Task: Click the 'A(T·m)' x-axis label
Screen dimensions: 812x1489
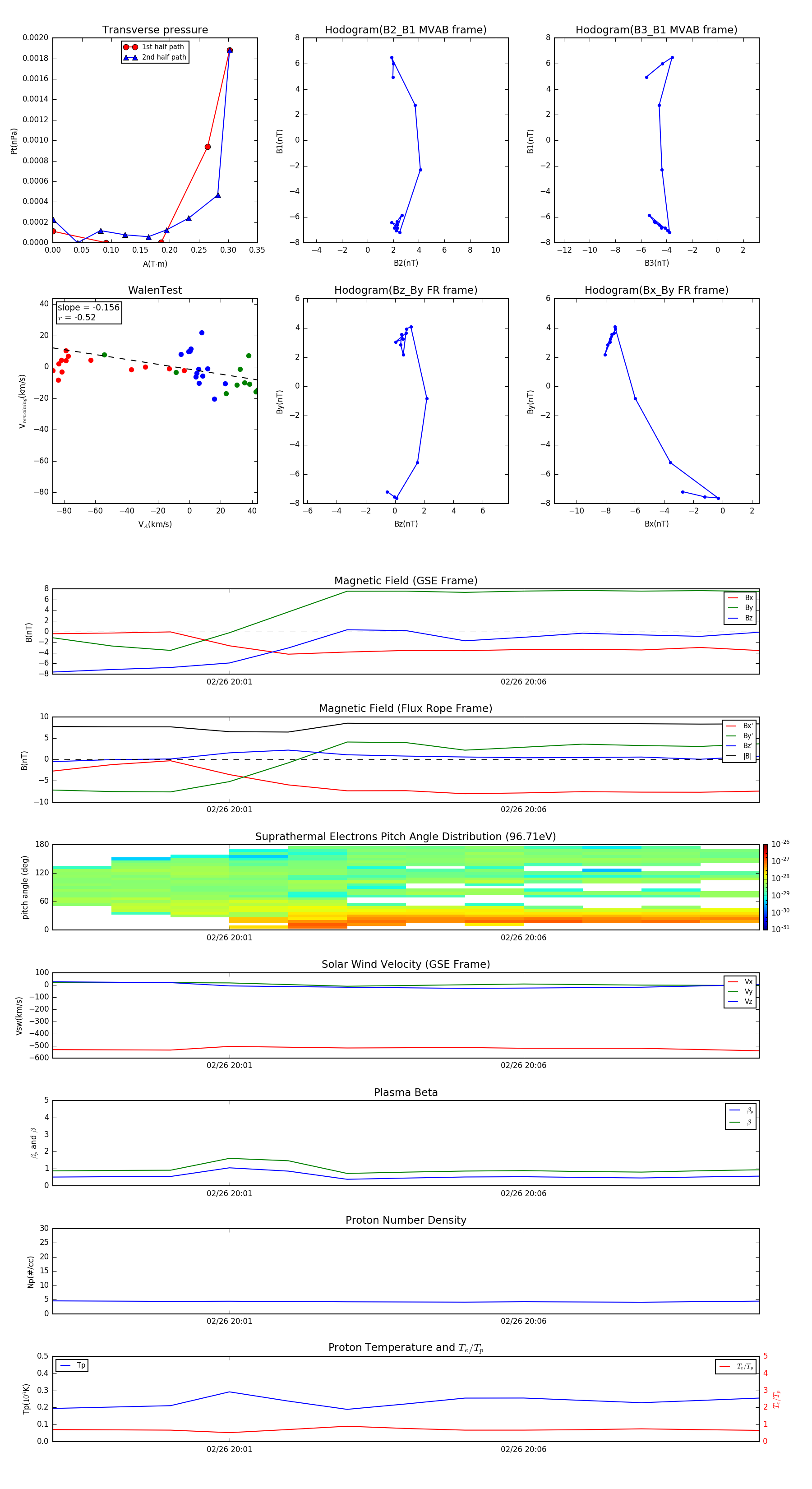Action: 155,264
